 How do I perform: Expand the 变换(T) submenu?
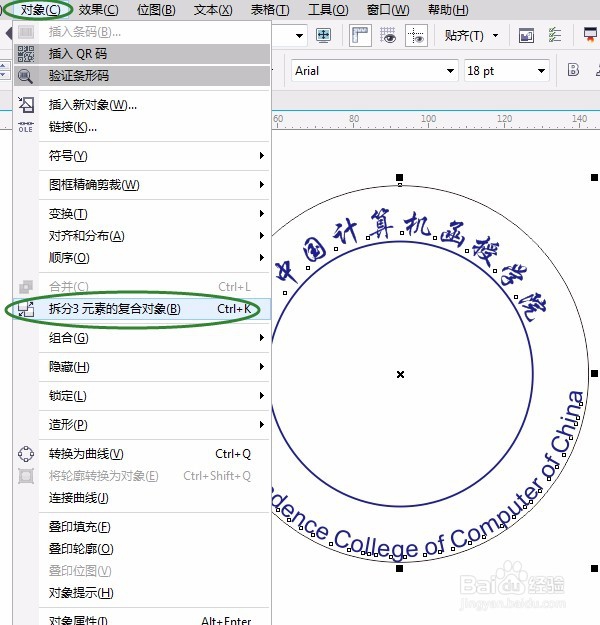142,214
